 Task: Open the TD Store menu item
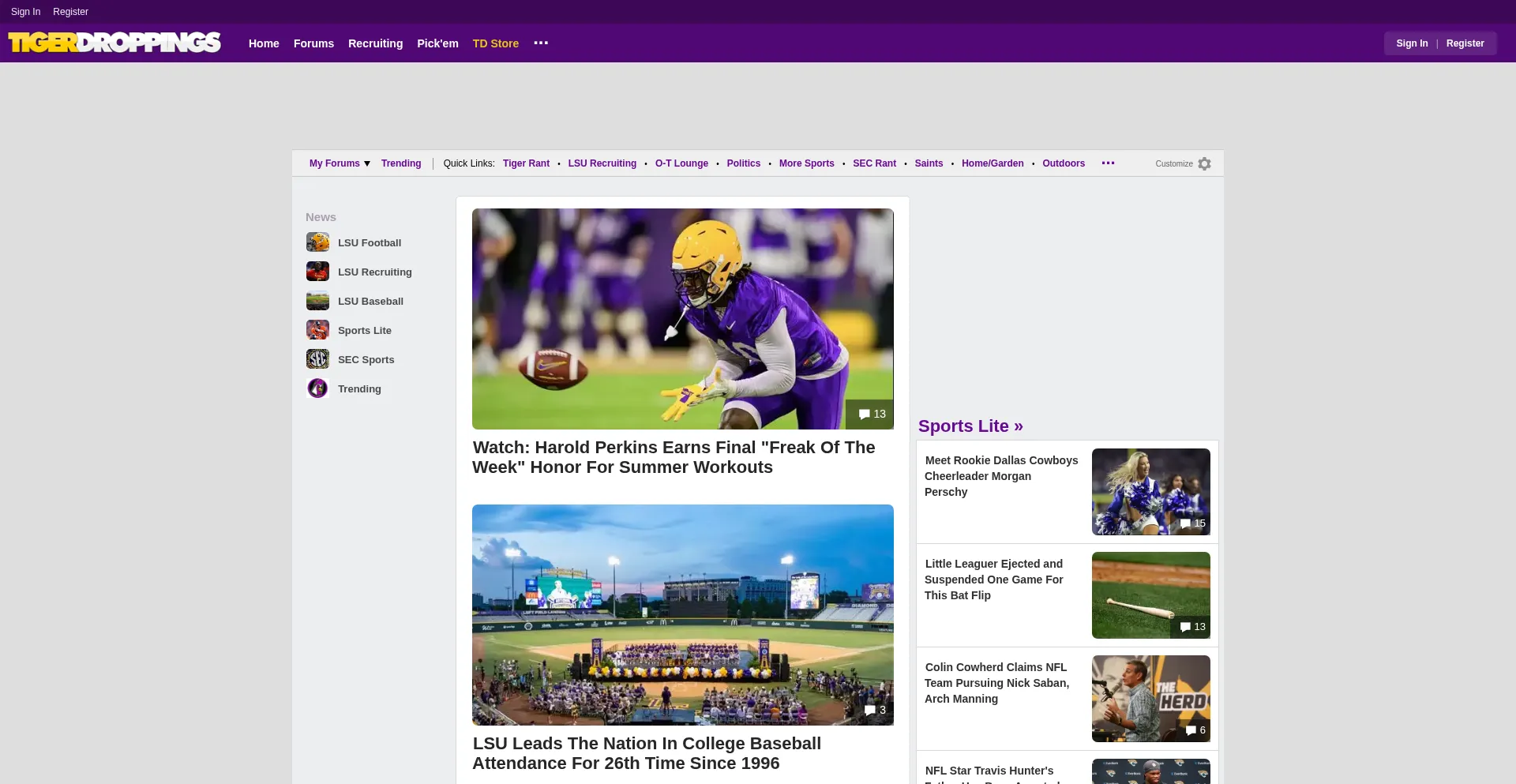click(x=496, y=43)
